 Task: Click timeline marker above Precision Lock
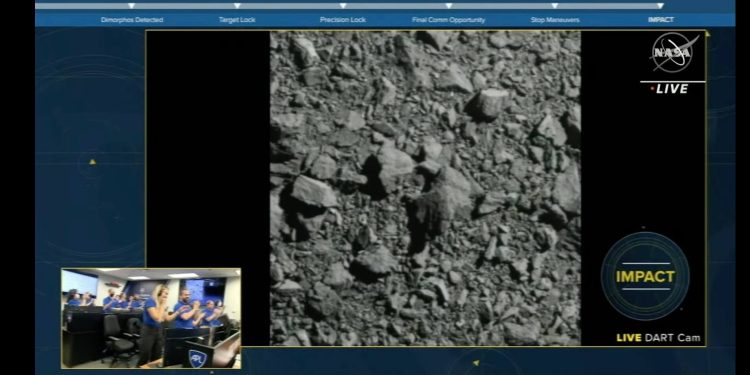coord(343,6)
